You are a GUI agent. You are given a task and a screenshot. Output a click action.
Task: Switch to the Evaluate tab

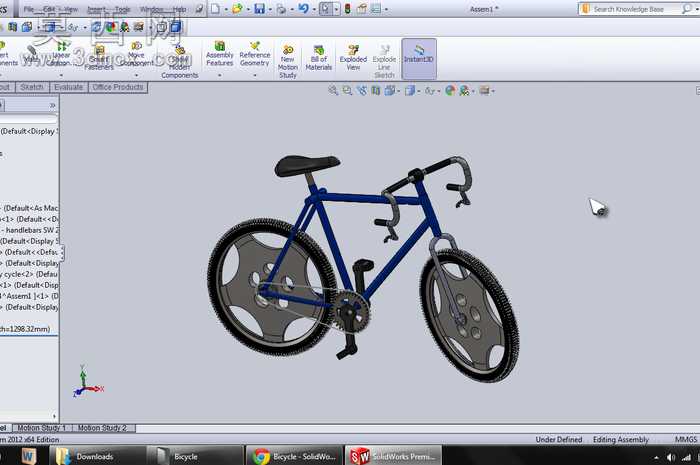68,87
